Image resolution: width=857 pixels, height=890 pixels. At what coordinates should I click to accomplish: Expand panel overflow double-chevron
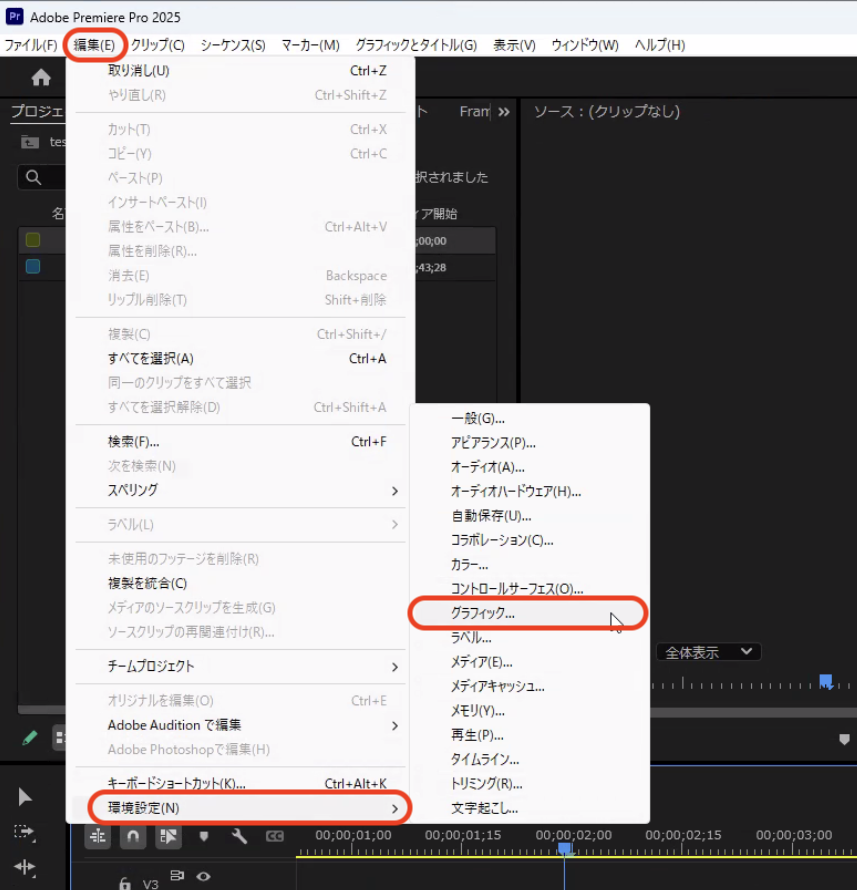(503, 112)
